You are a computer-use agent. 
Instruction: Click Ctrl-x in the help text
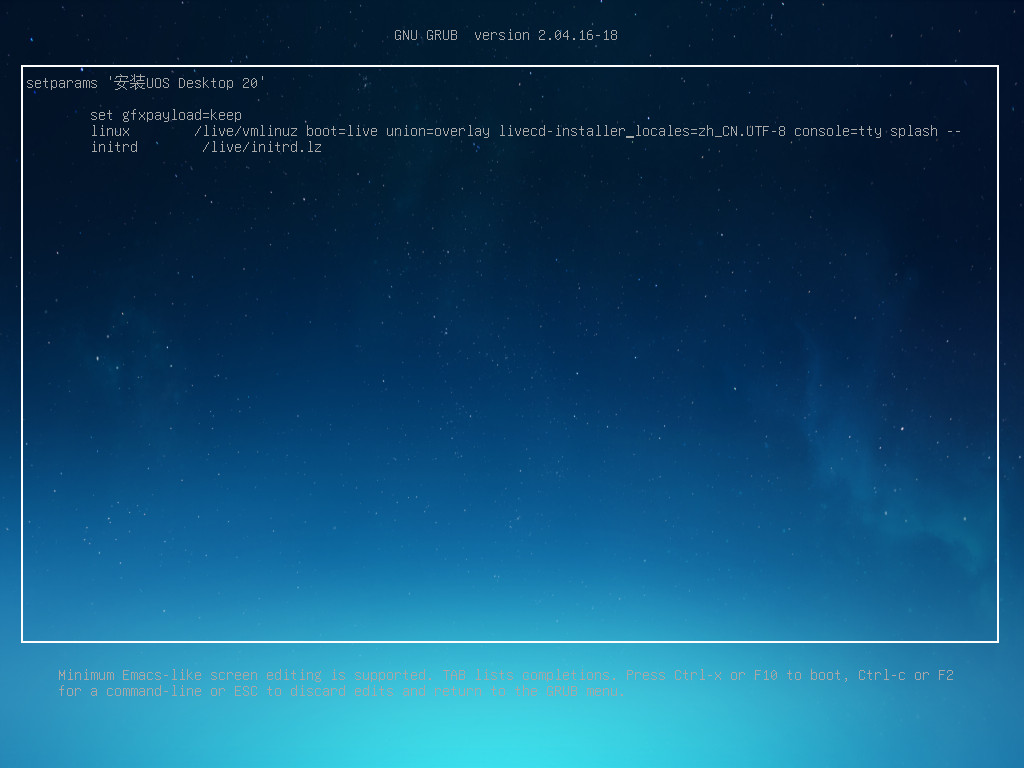click(x=697, y=675)
